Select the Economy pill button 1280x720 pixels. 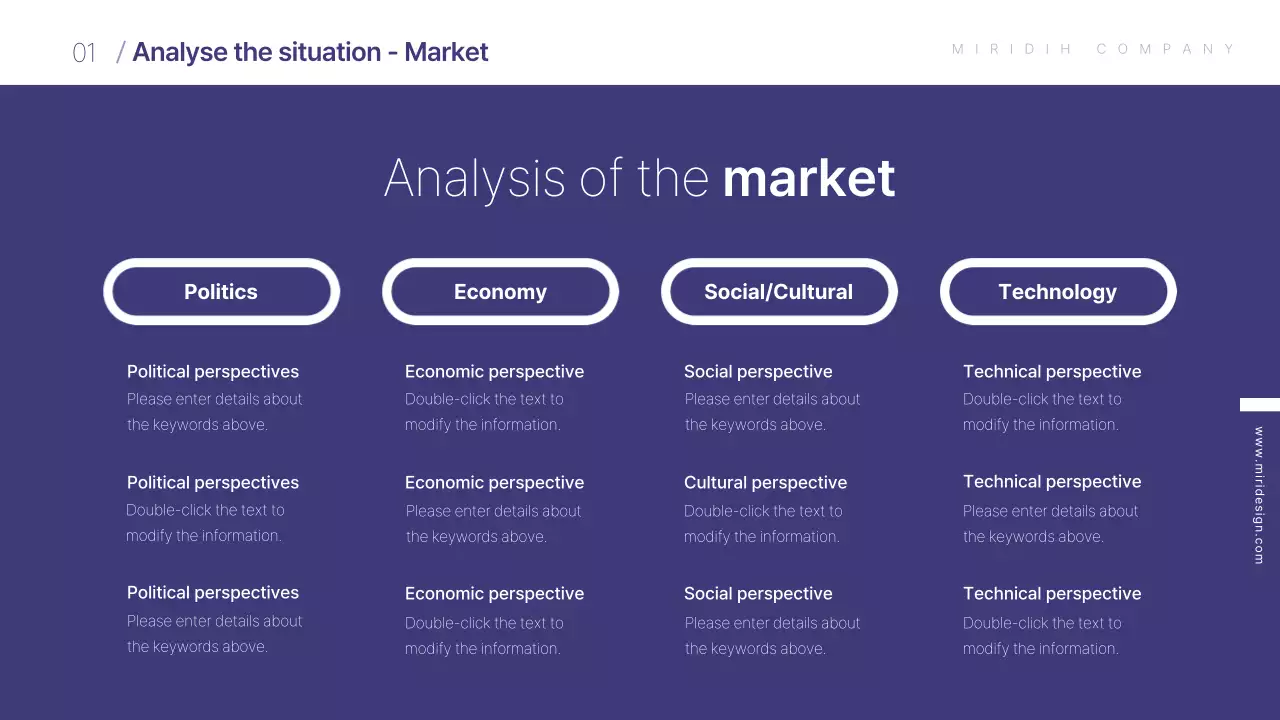click(x=500, y=292)
